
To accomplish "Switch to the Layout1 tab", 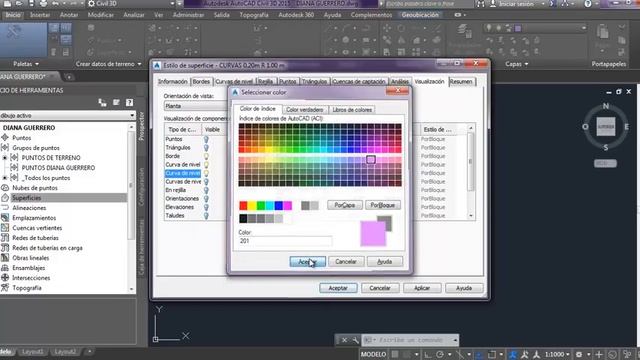I will coord(32,351).
